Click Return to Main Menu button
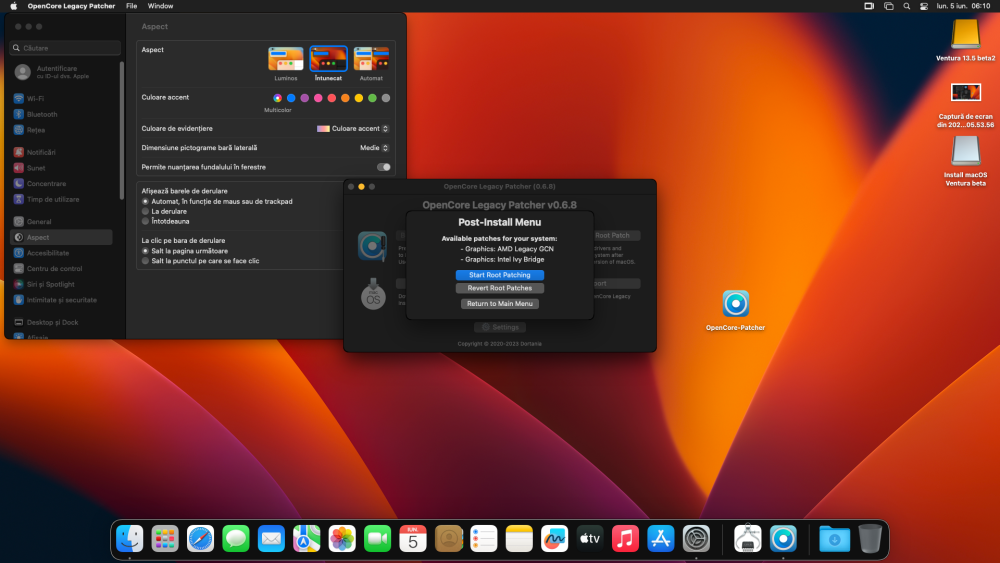This screenshot has height=563, width=1000. point(499,303)
